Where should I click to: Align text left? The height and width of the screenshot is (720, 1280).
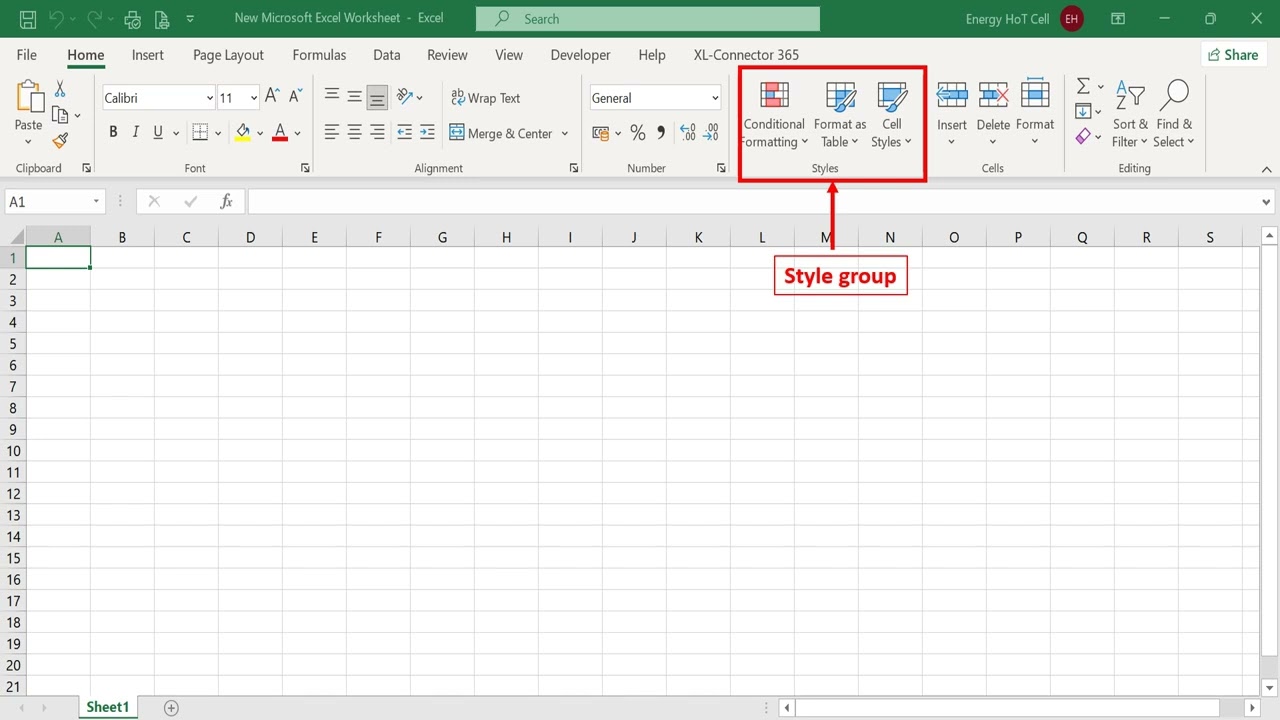[332, 132]
